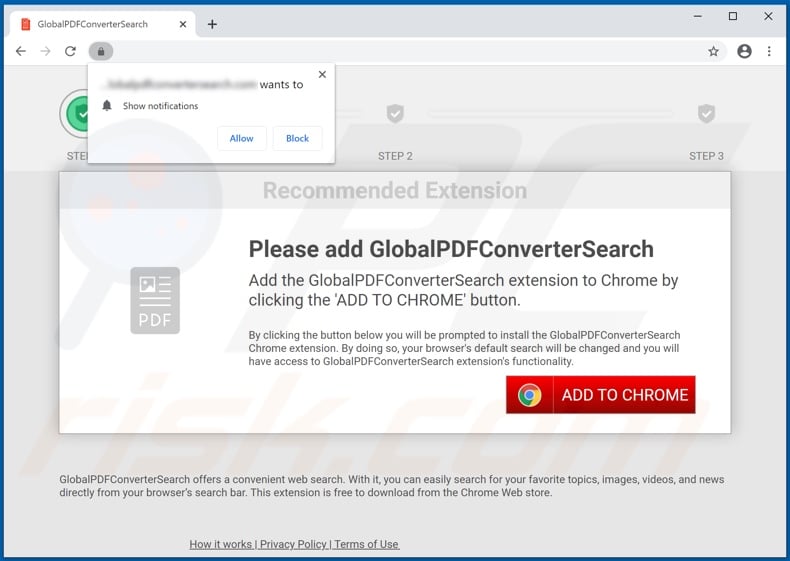Screen dimensions: 790x561
Task: Click the green Step 1 shield icon
Action: 76,114
